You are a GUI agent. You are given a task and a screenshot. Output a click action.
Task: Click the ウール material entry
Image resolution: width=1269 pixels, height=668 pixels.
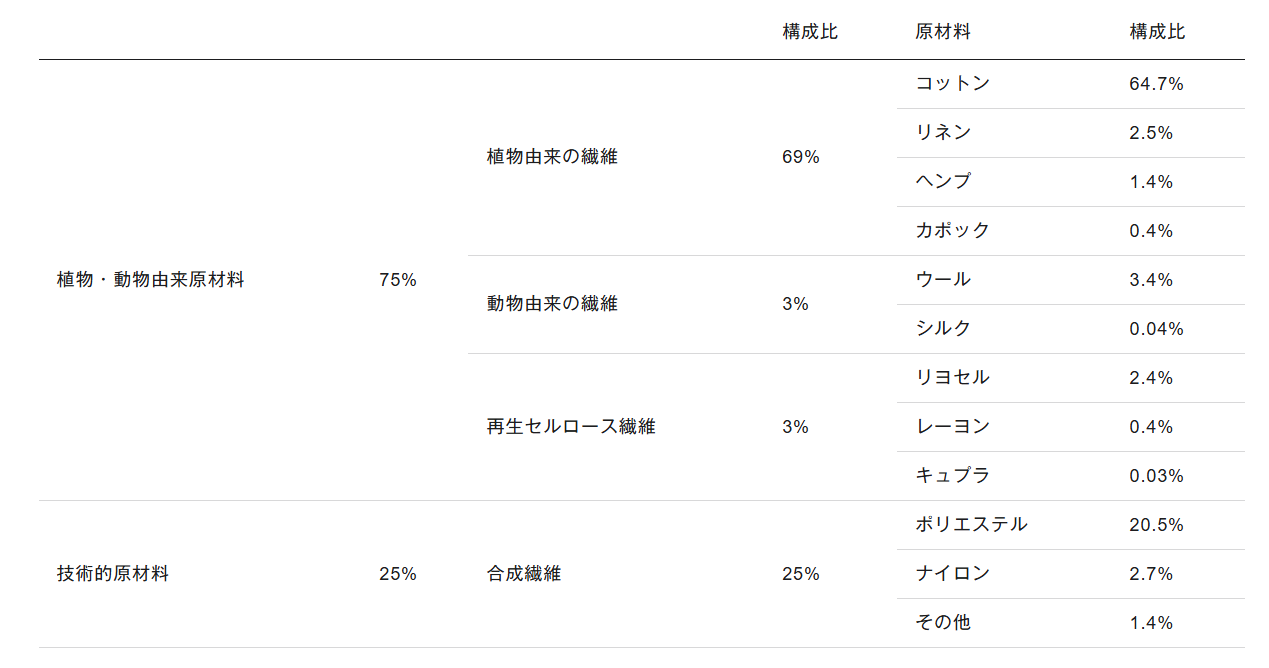click(x=943, y=280)
